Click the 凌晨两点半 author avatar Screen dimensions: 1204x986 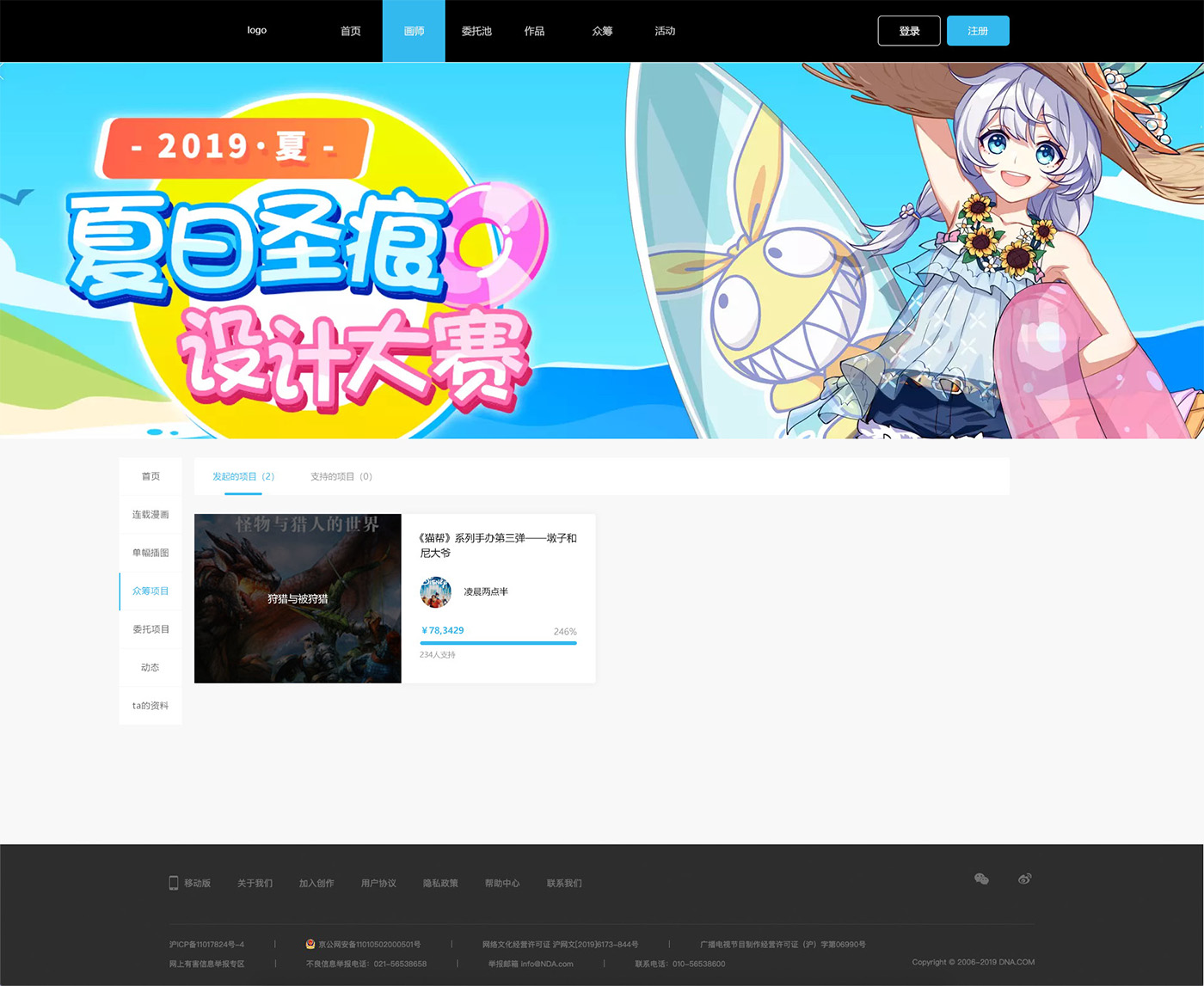435,591
